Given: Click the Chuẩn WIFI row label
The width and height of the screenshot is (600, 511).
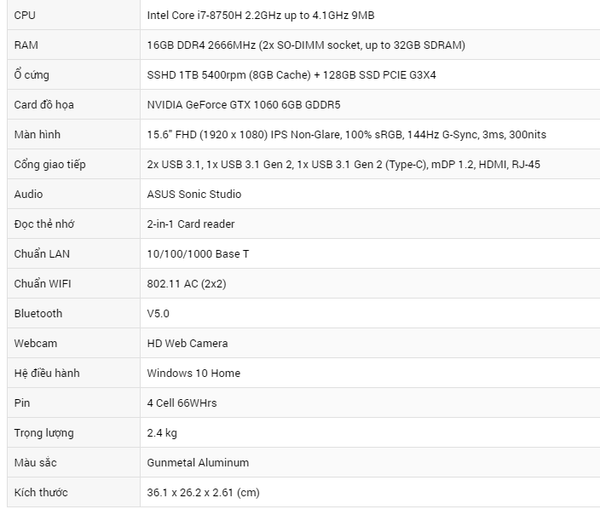Looking at the screenshot, I should point(42,284).
